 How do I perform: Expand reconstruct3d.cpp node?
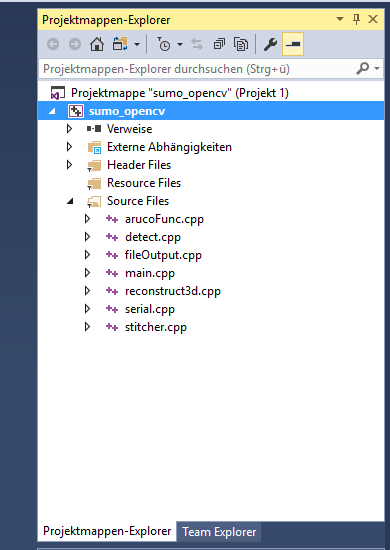point(87,290)
